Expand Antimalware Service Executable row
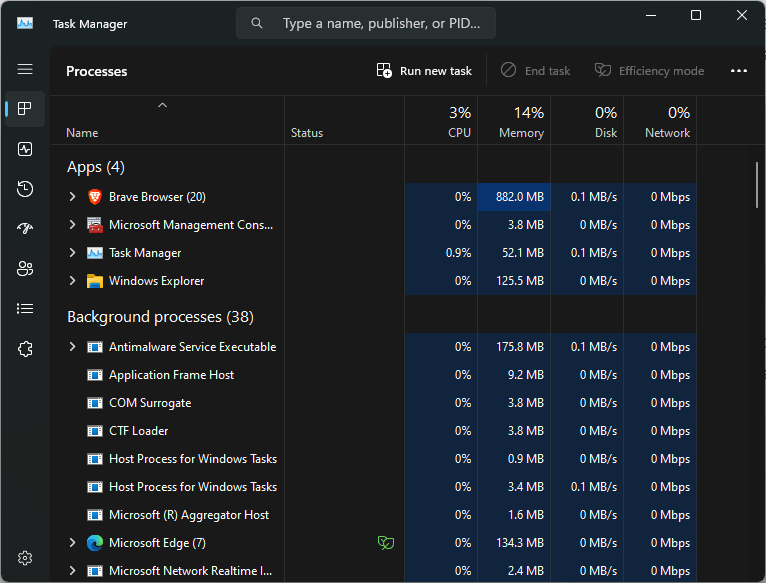 72,346
